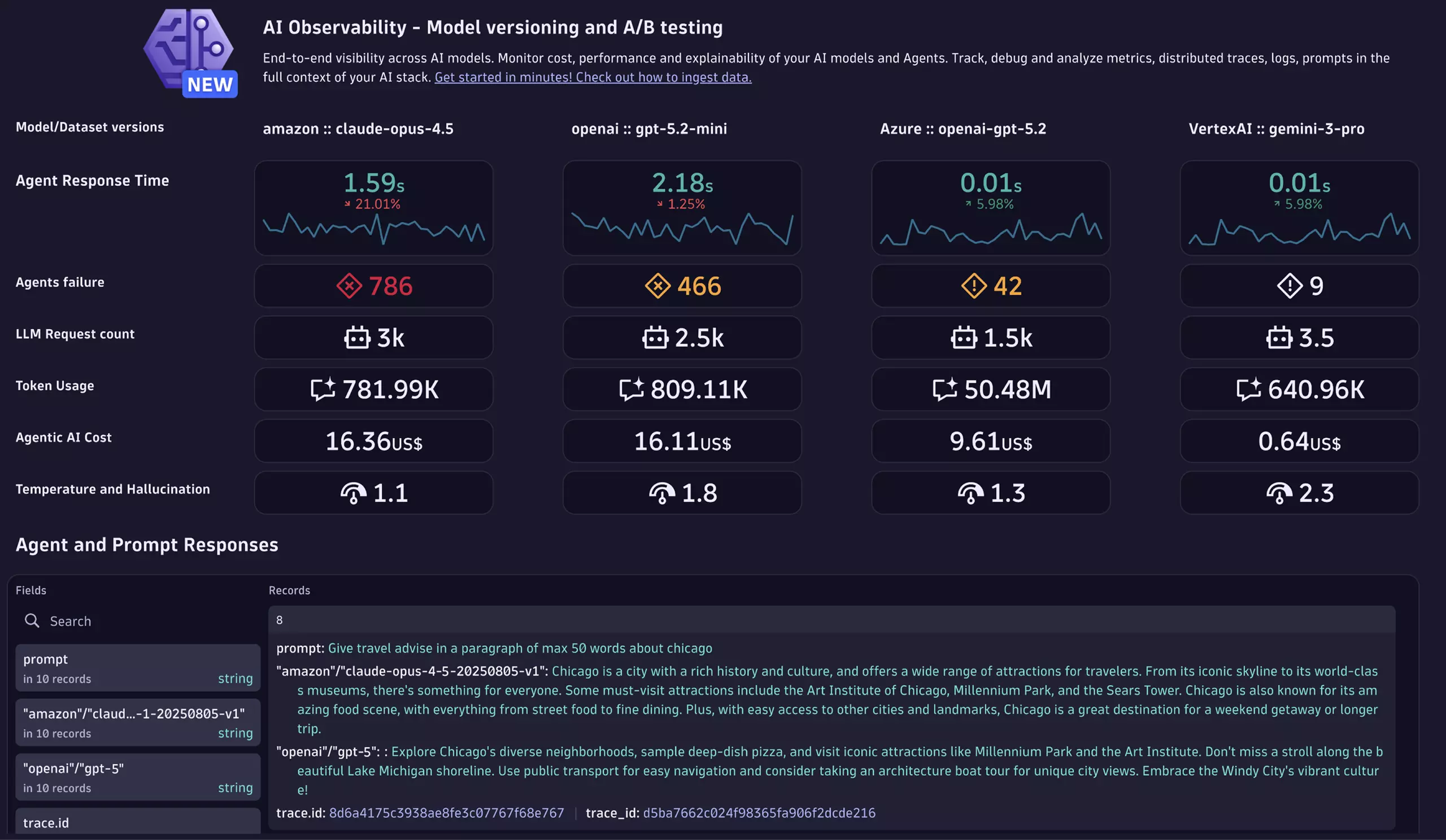Select the openai/gpt-5 field entry

pyautogui.click(x=138, y=776)
